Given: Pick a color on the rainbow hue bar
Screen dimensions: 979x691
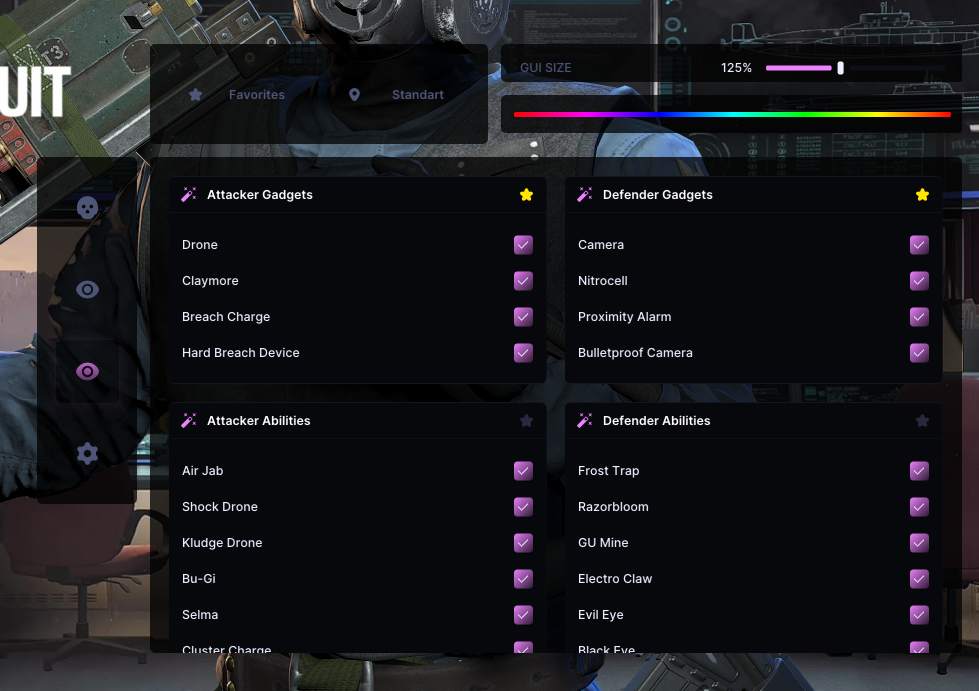Looking at the screenshot, I should [x=732, y=115].
